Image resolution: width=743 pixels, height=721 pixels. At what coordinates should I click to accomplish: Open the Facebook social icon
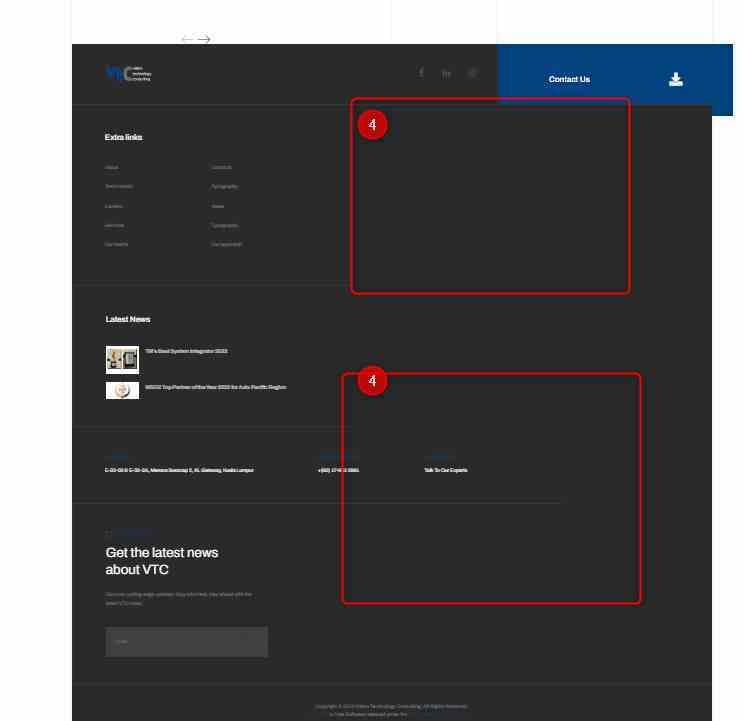point(421,72)
